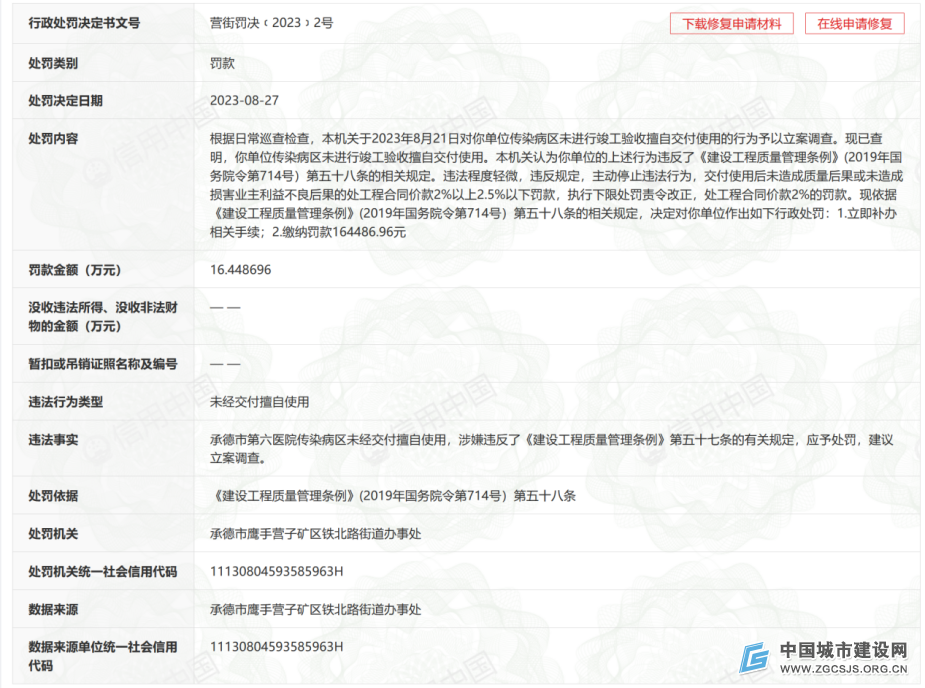This screenshot has width=925, height=688.
Task: Click the 数据来源 office name value
Action: [x=315, y=609]
